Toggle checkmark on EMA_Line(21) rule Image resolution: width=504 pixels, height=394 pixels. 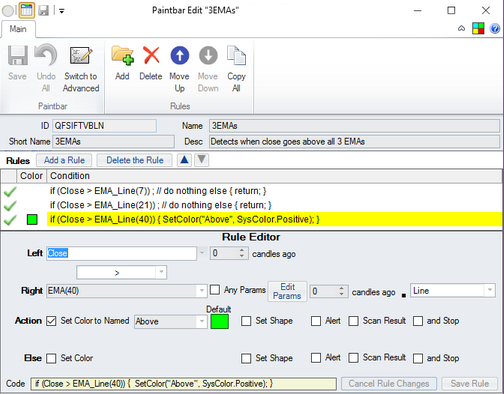[x=10, y=205]
